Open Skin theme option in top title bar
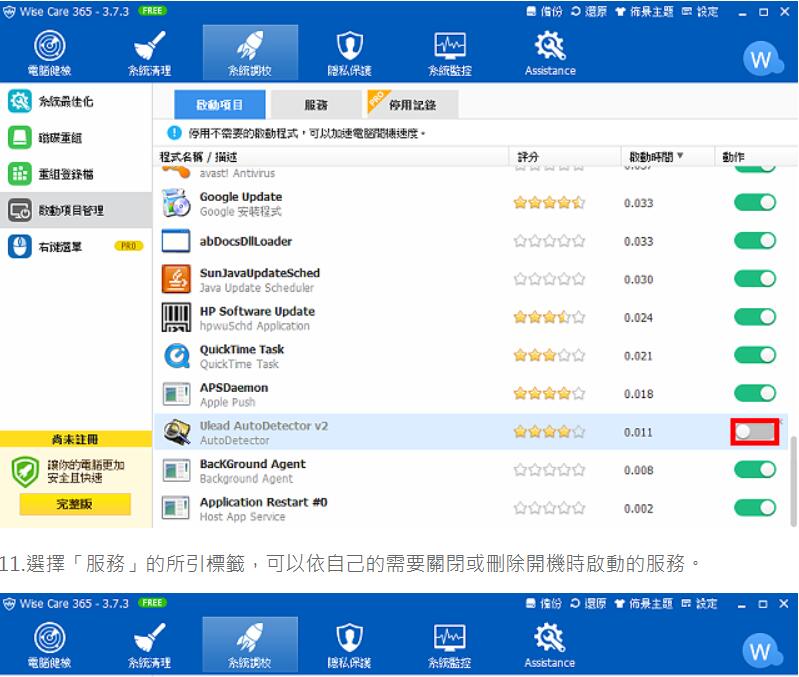 coord(644,11)
